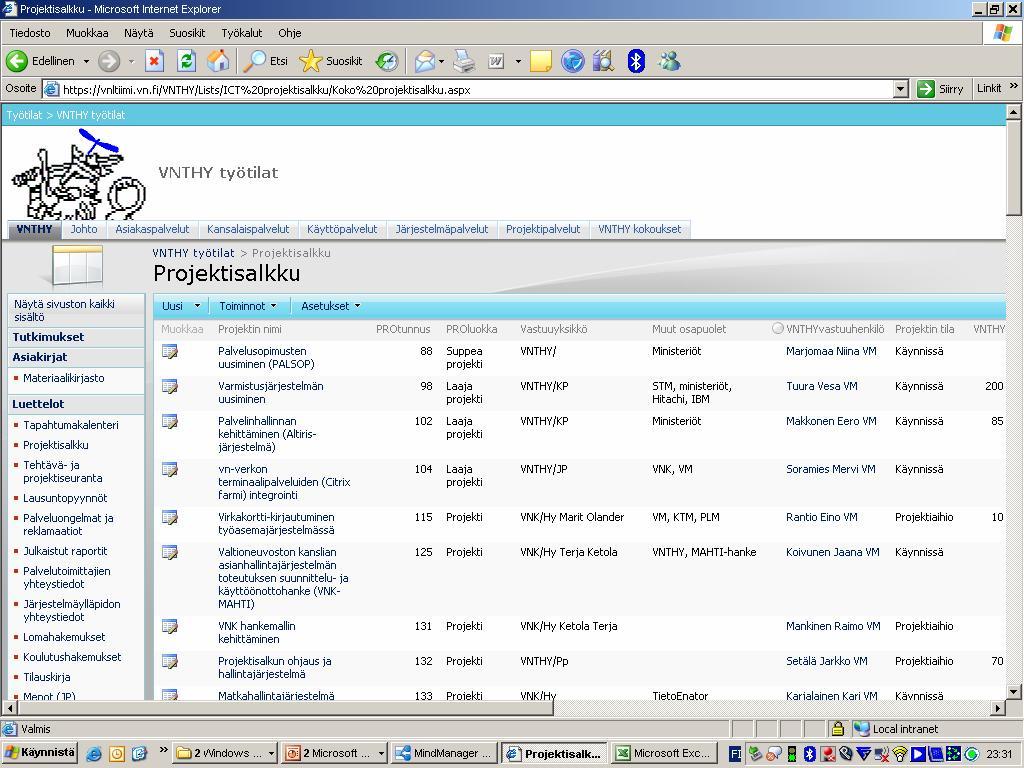Switch to VNTHY kokoukset tab

tap(640, 229)
